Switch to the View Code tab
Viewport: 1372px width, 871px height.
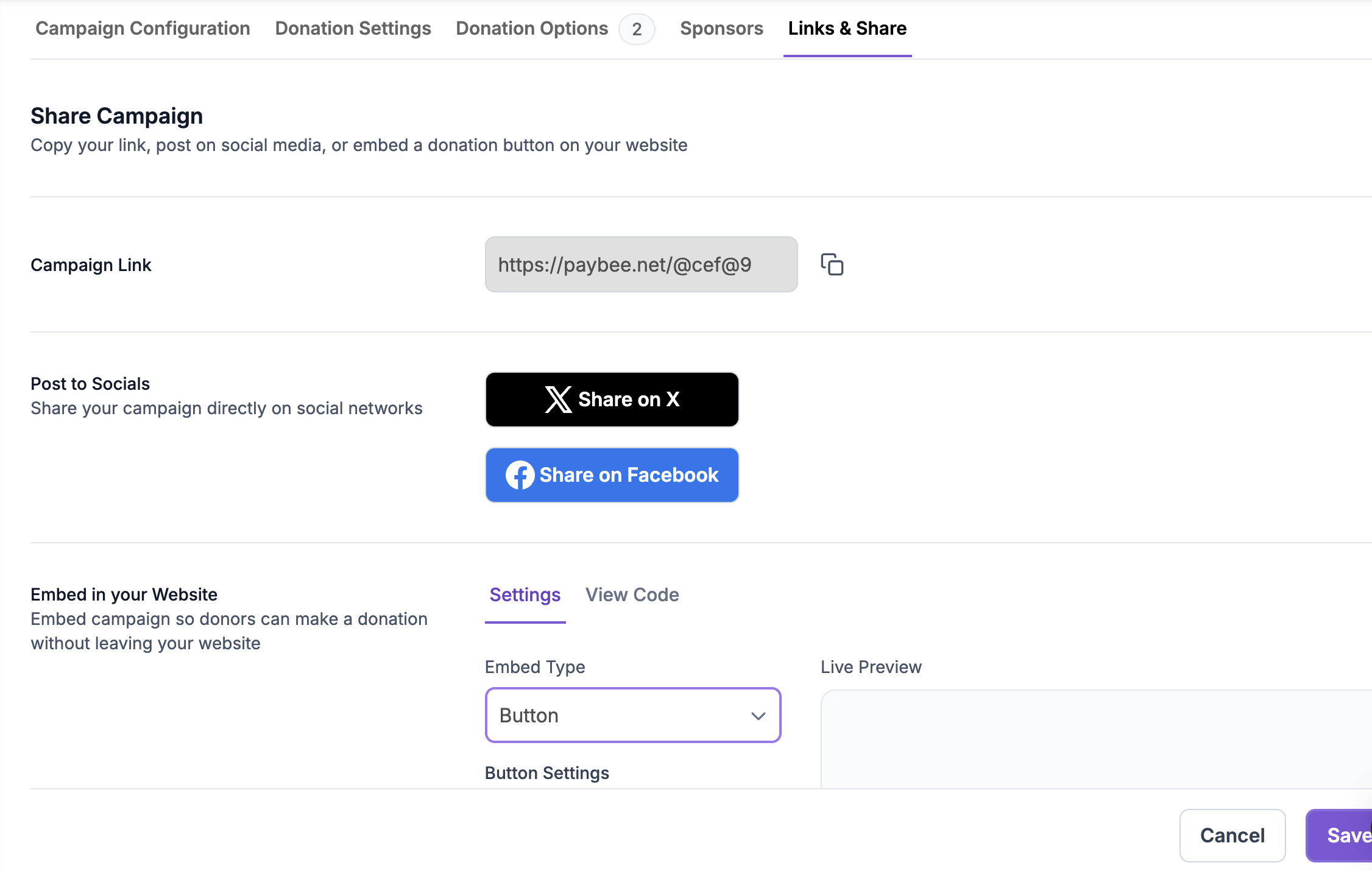[632, 594]
